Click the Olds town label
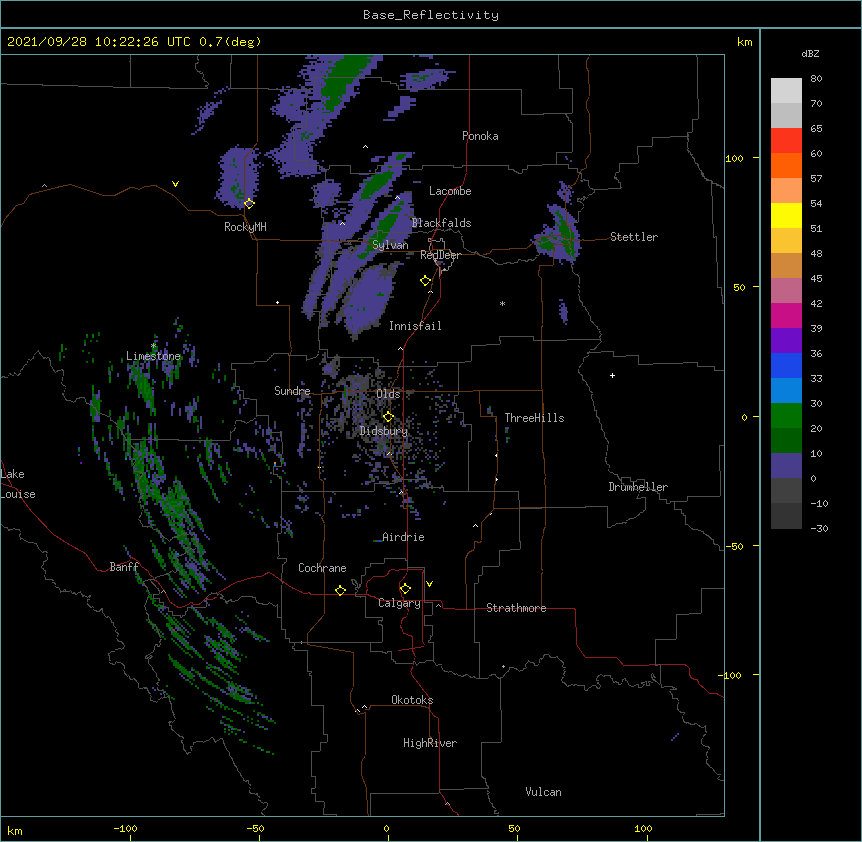Screen dimensions: 862x842 coord(388,394)
